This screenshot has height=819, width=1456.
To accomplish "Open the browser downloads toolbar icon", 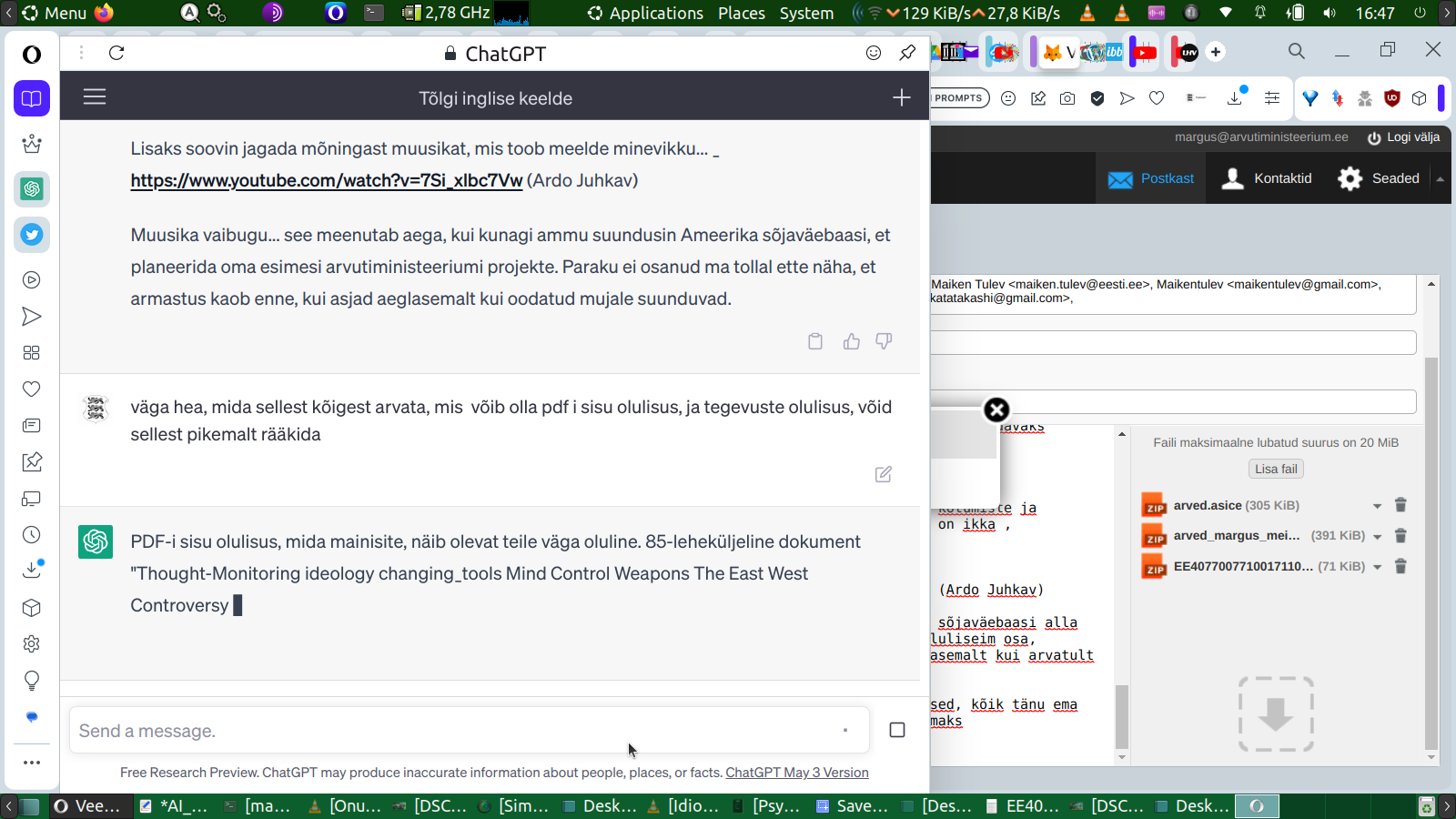I will 1236,96.
